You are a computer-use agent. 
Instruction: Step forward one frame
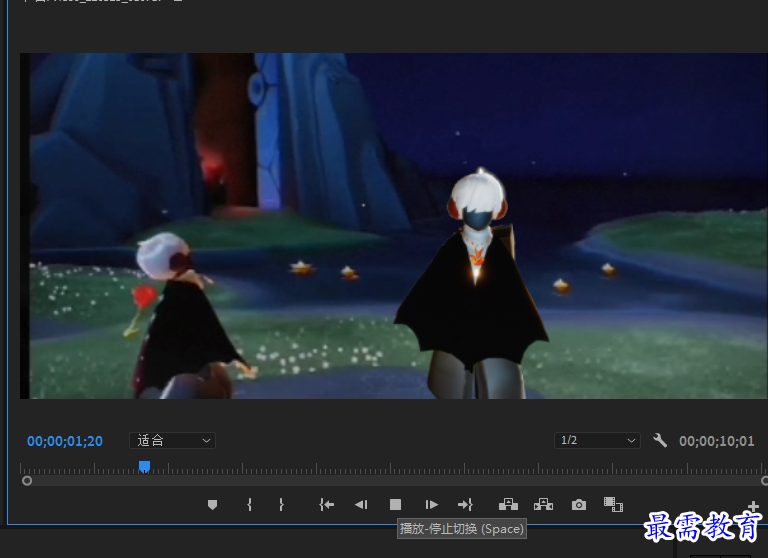coord(432,505)
